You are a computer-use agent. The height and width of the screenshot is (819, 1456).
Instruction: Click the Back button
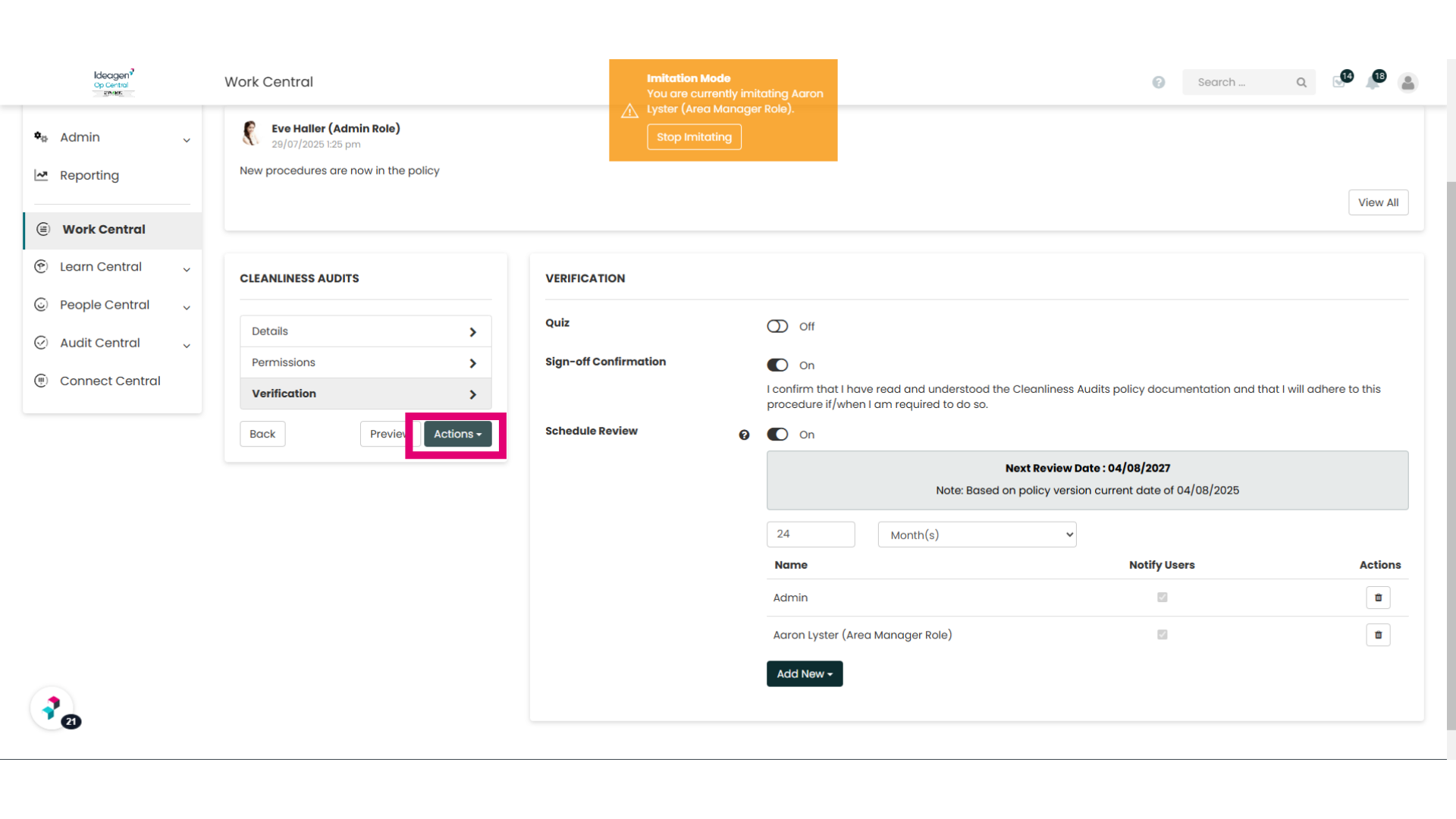click(x=262, y=434)
